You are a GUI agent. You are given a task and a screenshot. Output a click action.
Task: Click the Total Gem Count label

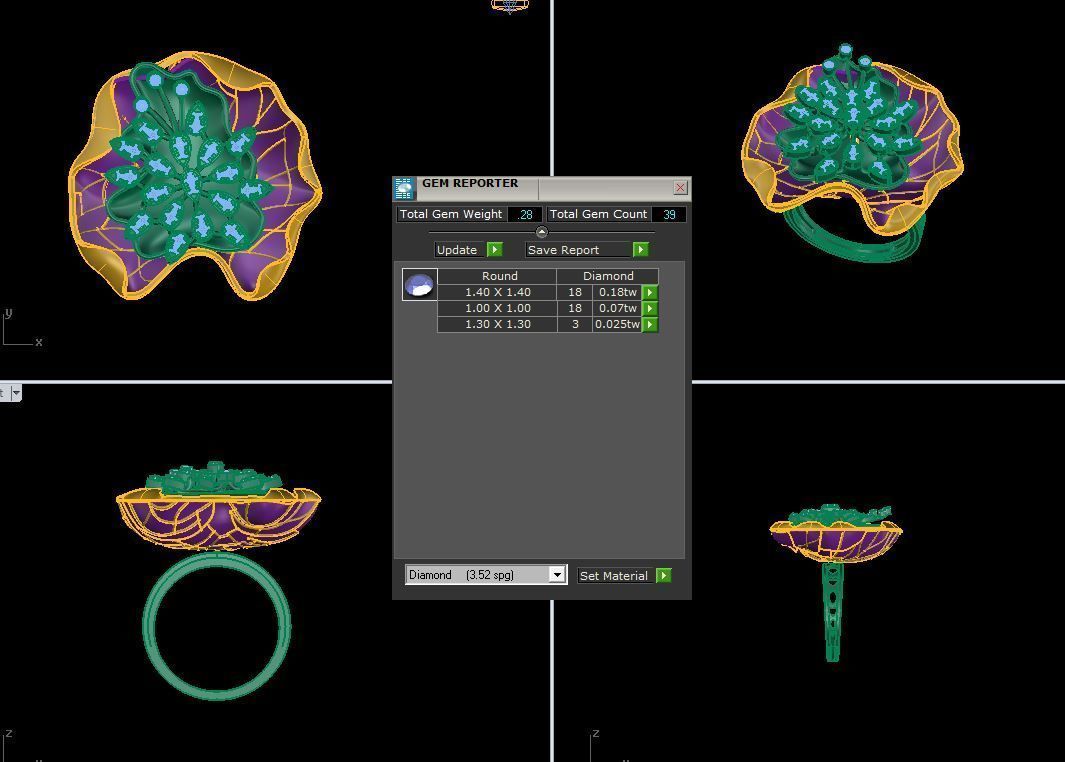598,214
